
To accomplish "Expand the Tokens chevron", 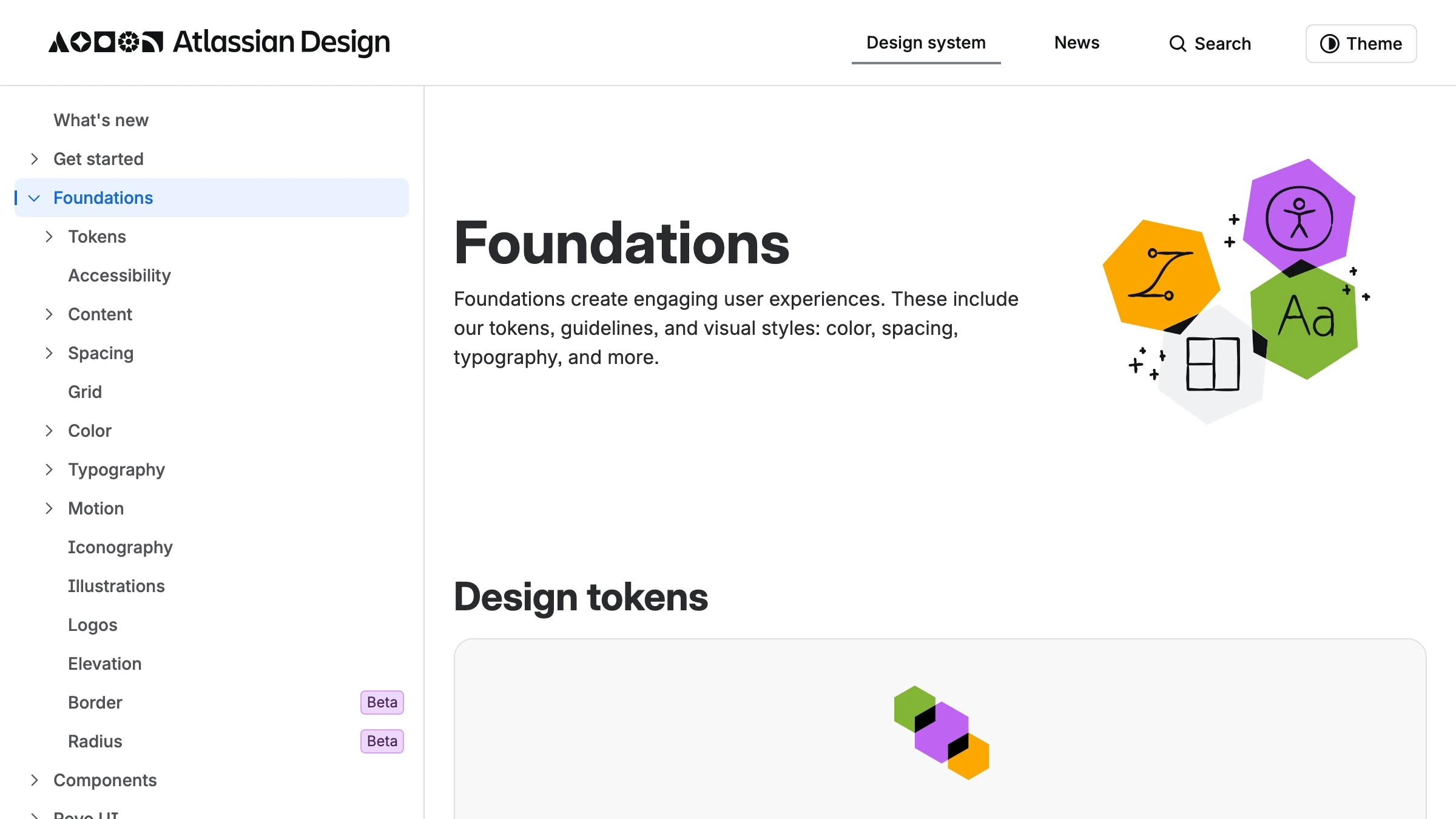I will (49, 237).
